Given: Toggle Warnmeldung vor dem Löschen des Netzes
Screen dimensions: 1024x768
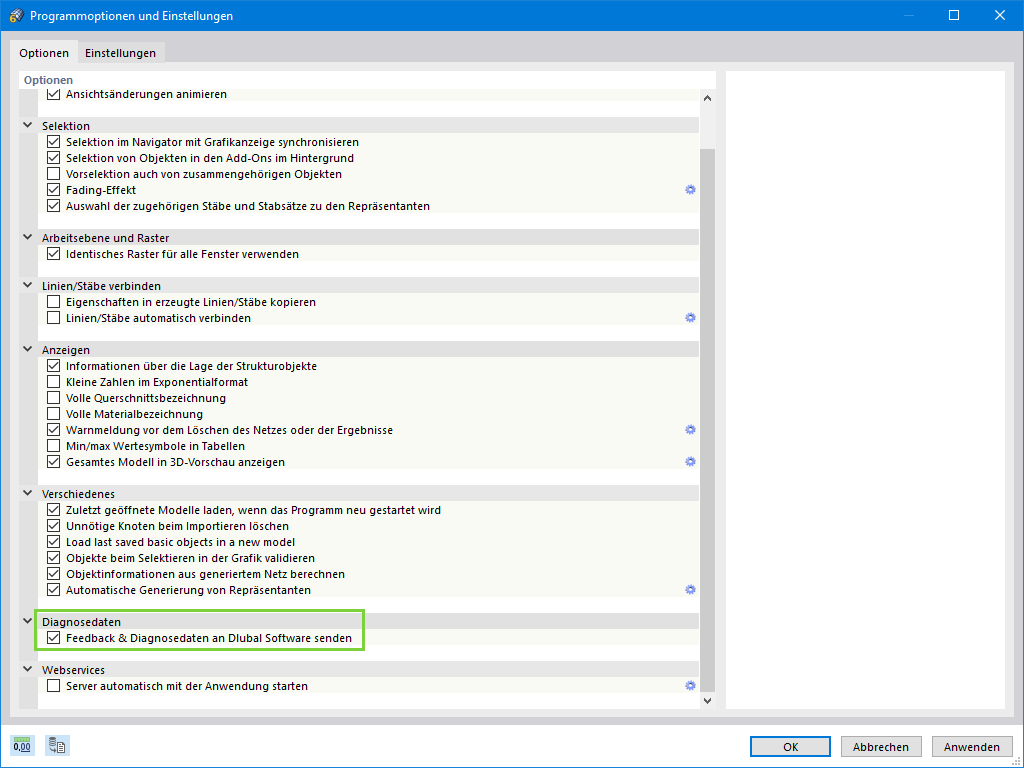Looking at the screenshot, I should pyautogui.click(x=54, y=430).
